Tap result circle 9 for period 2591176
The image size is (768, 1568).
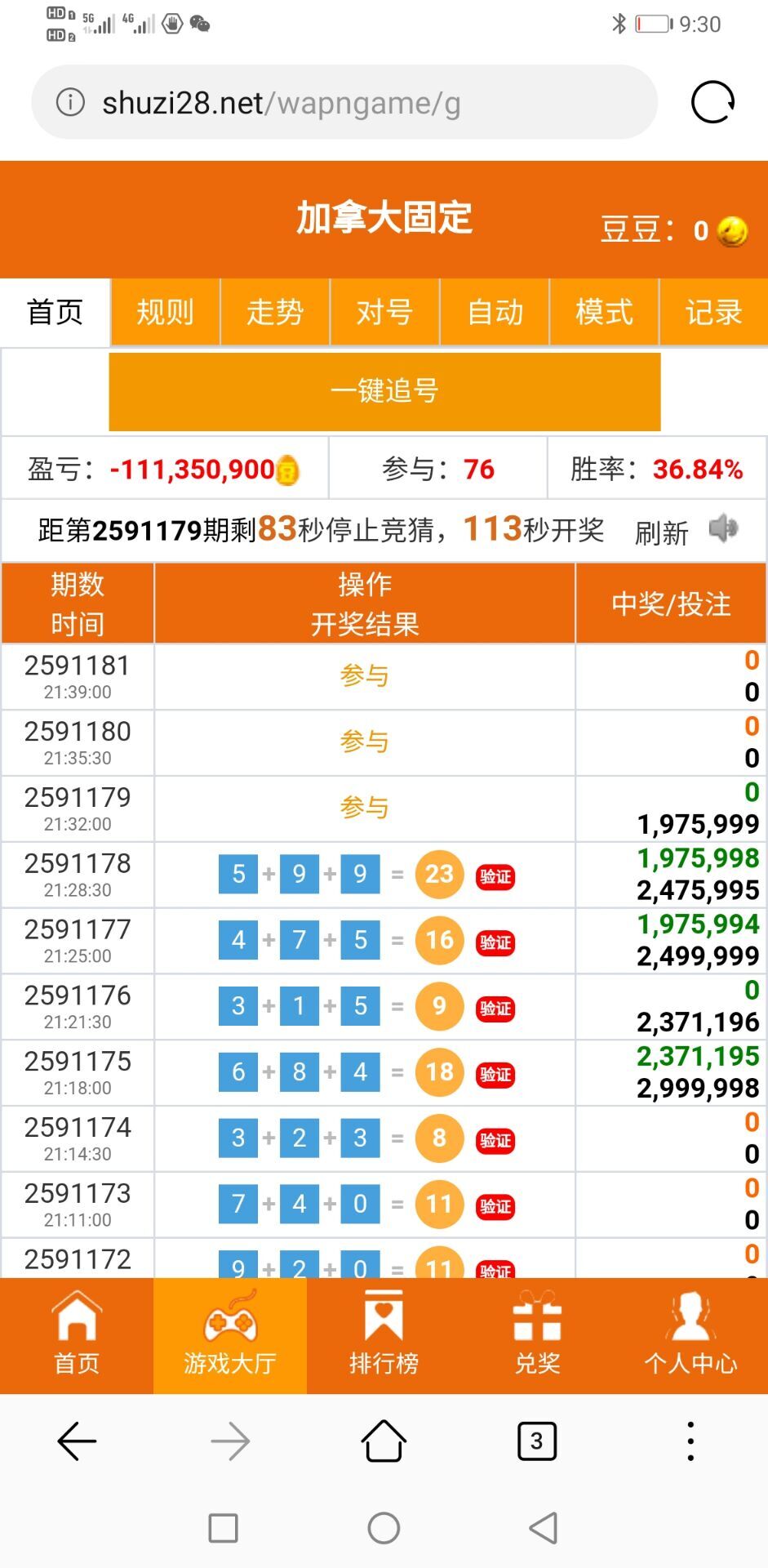pyautogui.click(x=440, y=1007)
